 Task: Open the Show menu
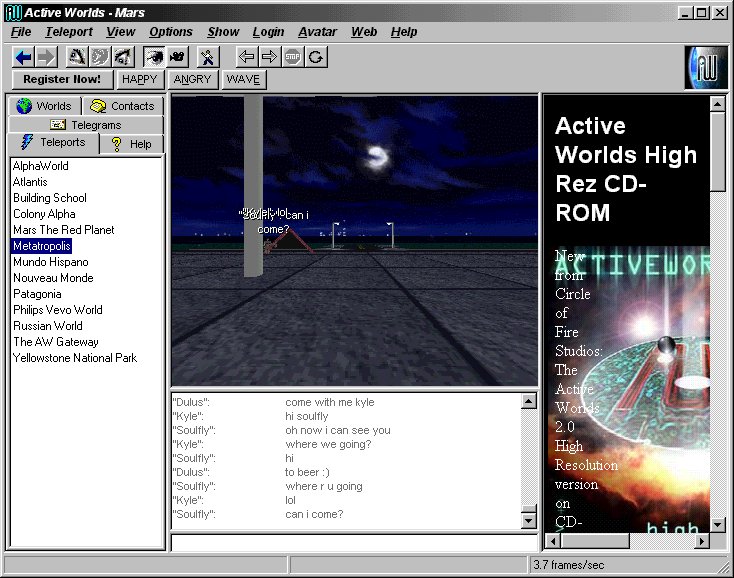[x=223, y=32]
